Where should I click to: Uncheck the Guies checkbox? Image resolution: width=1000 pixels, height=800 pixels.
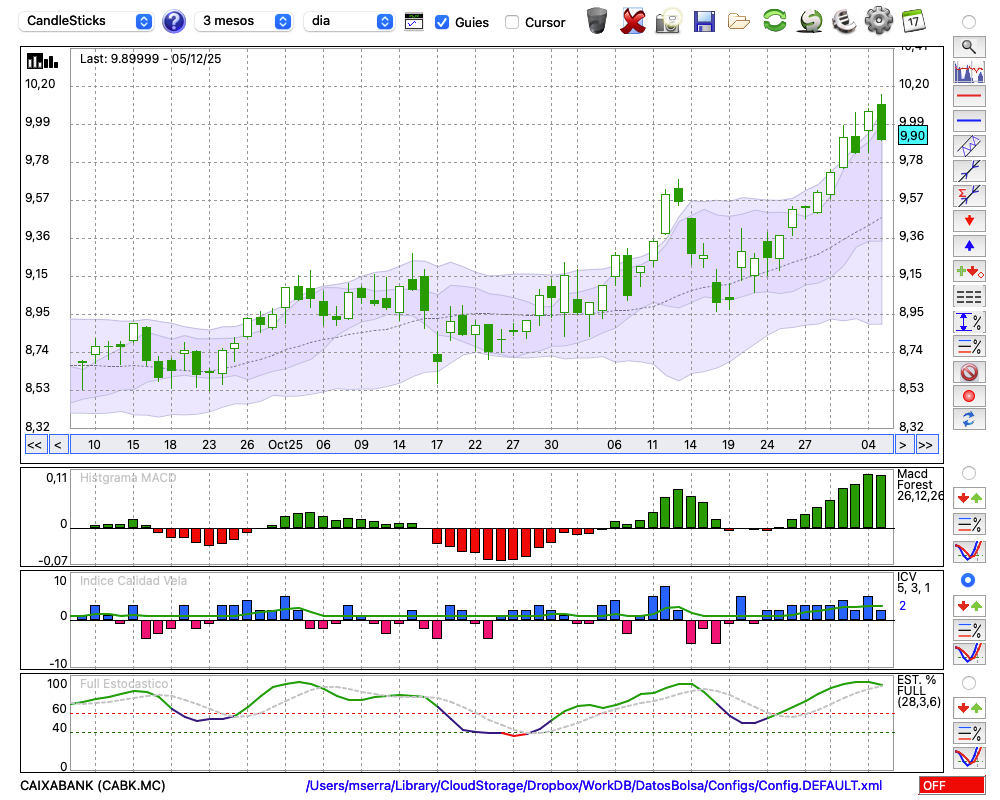[441, 22]
